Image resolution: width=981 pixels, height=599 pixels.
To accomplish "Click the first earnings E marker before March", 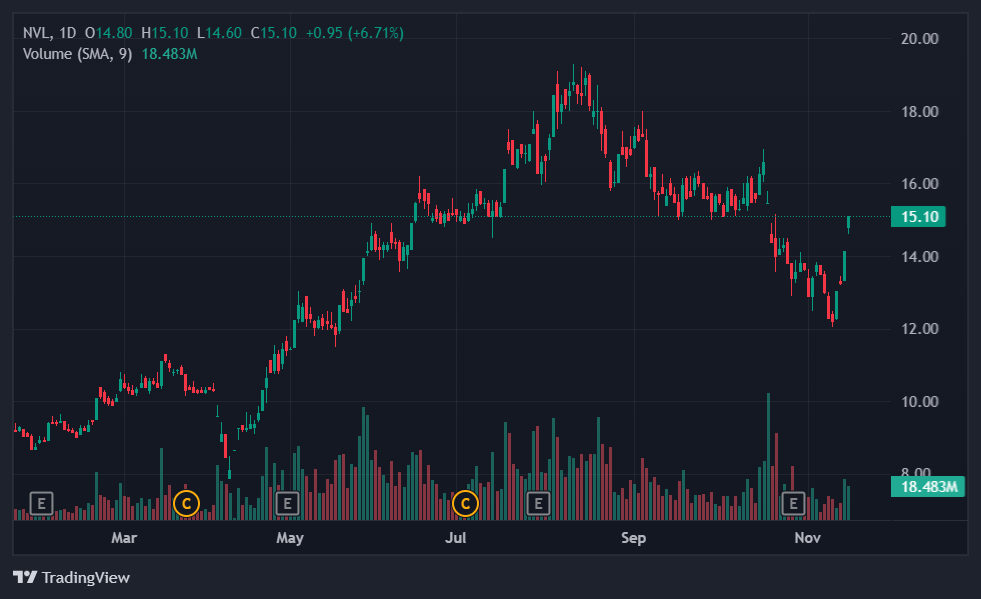I will coord(41,502).
